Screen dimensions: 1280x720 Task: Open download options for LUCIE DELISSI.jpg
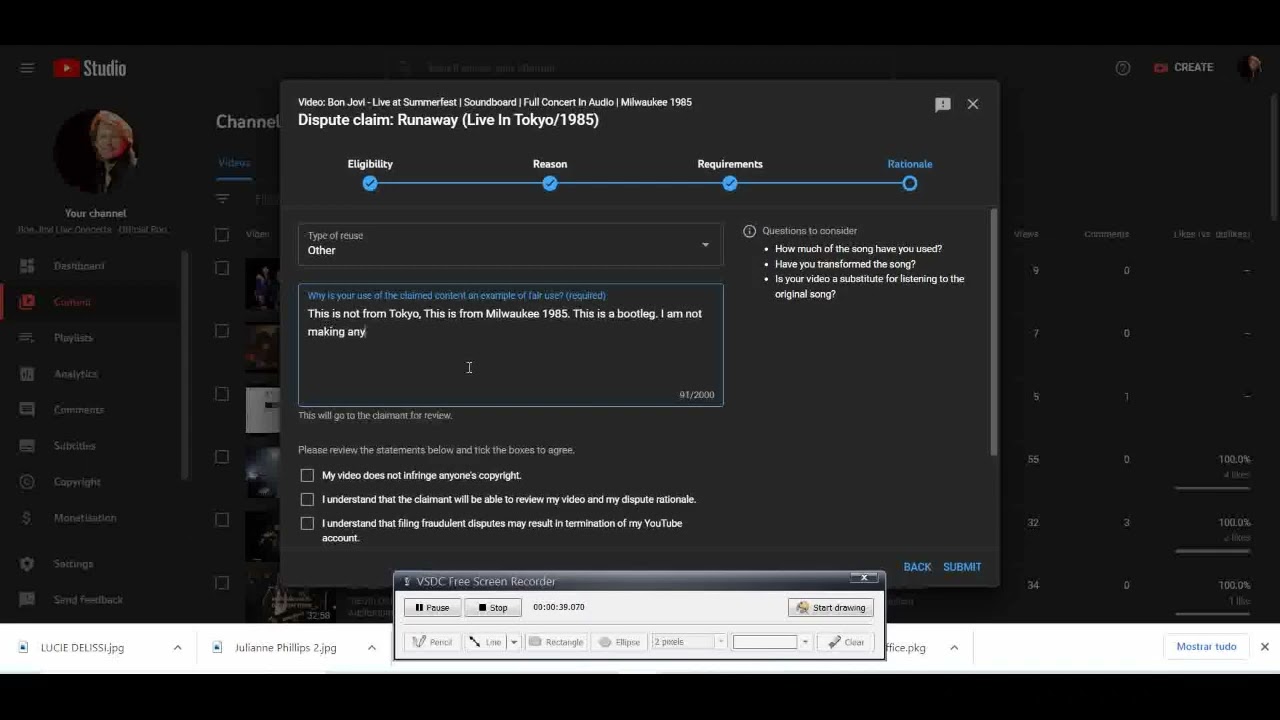177,647
